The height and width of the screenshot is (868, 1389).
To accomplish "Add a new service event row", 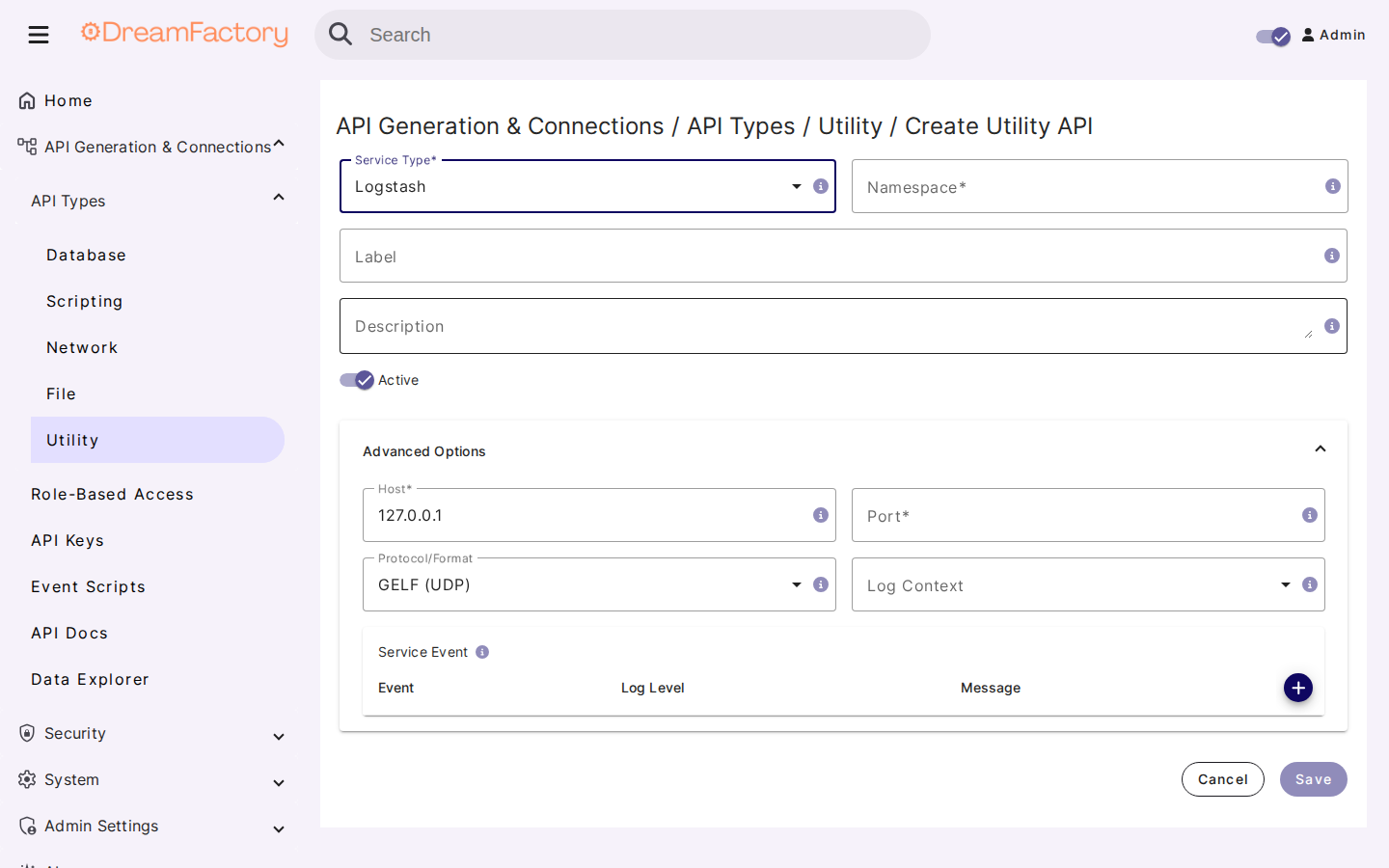I will pos(1298,688).
